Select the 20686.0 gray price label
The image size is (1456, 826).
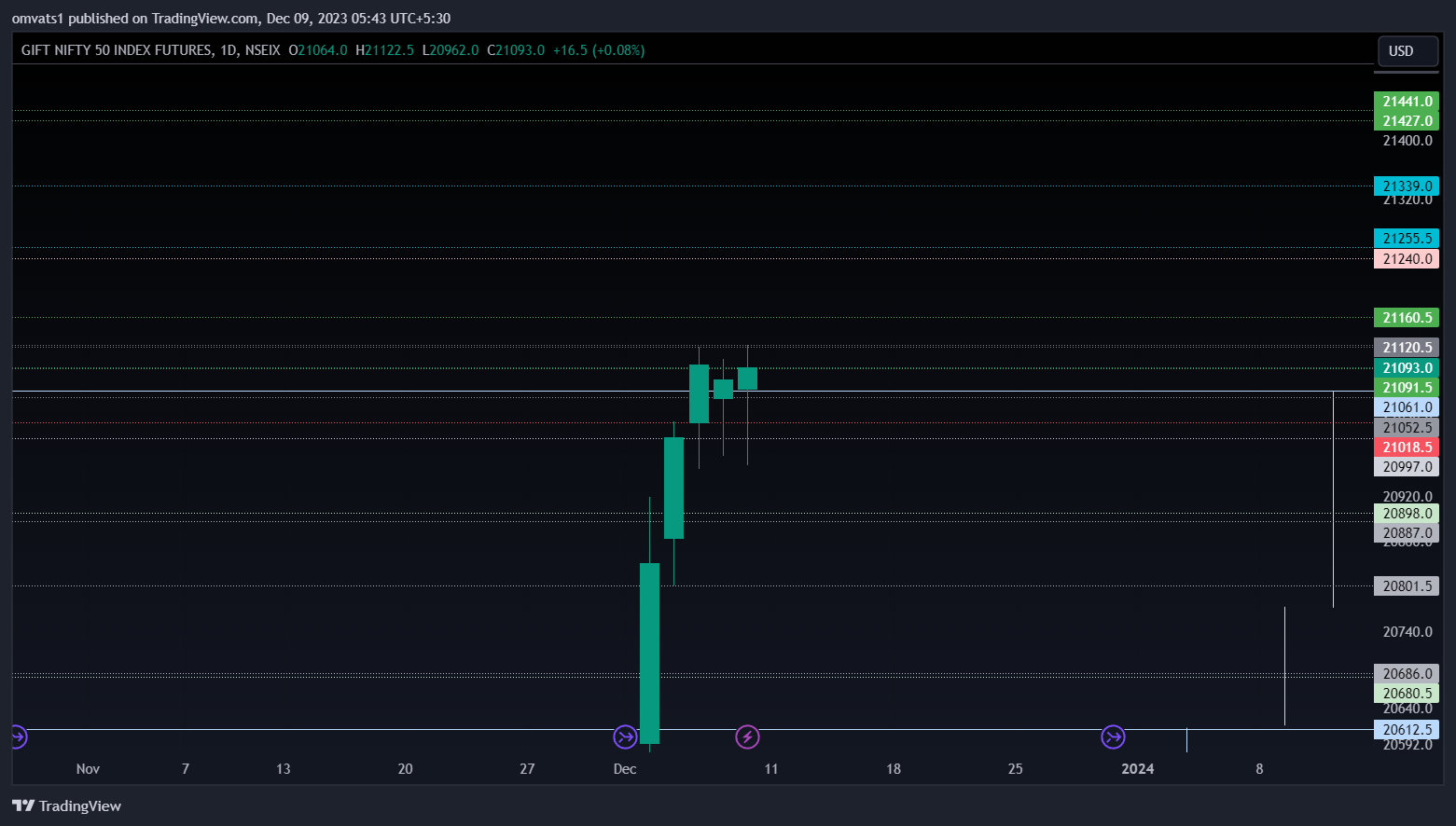click(x=1407, y=674)
